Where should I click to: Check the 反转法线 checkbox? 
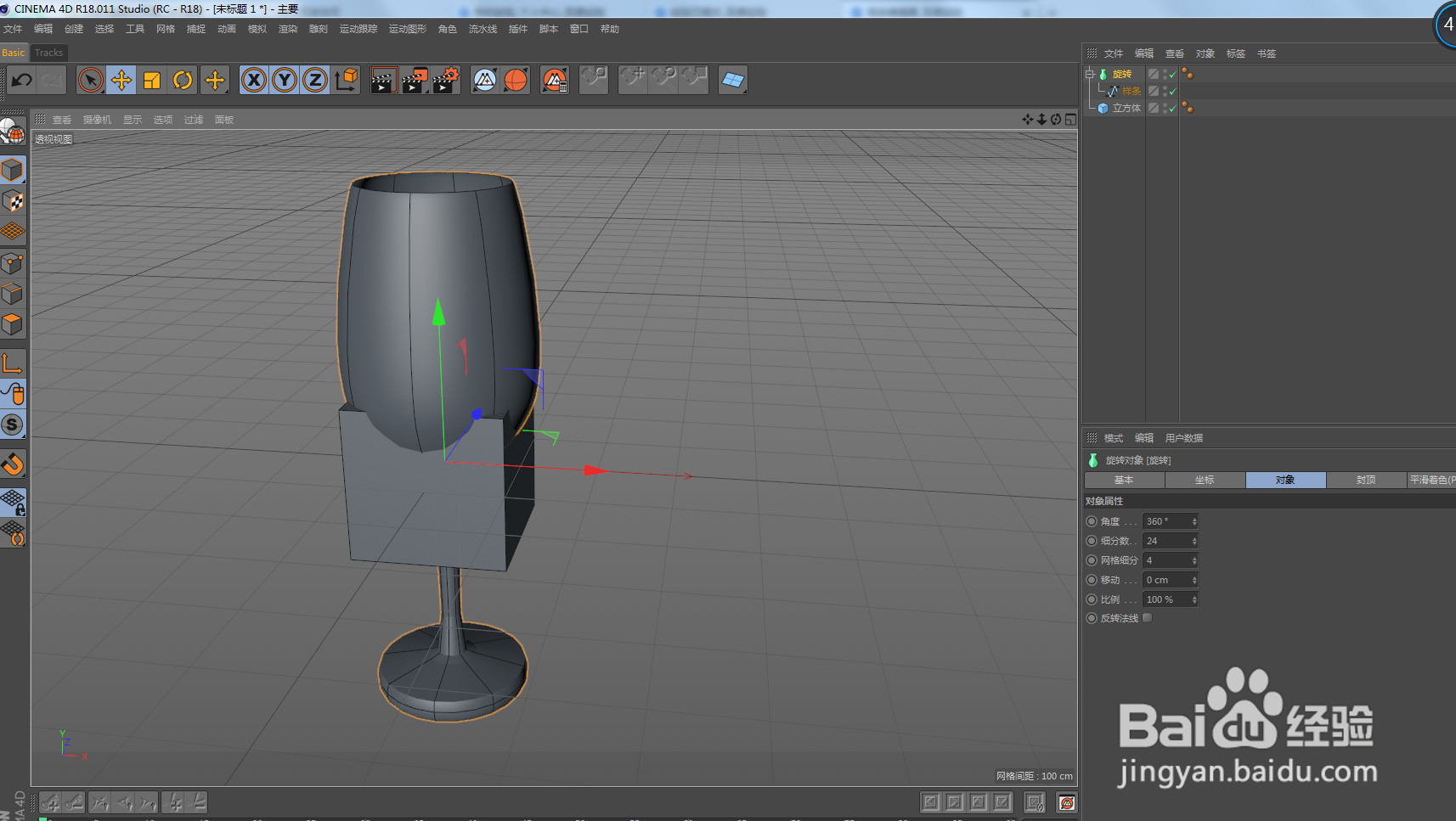tap(1147, 618)
